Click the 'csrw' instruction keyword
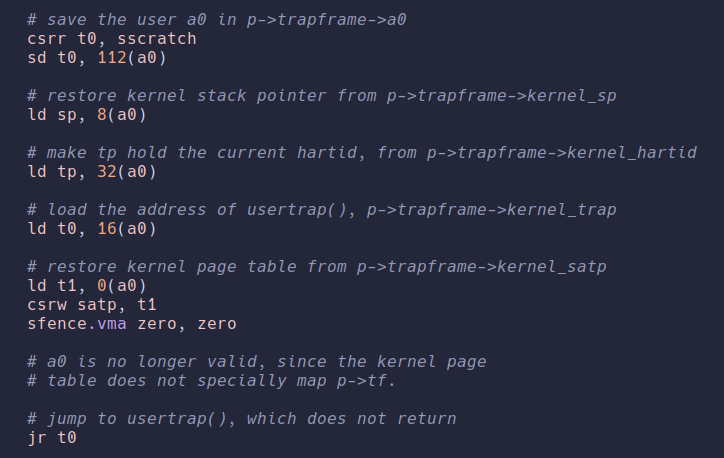The image size is (724, 458). coord(47,304)
